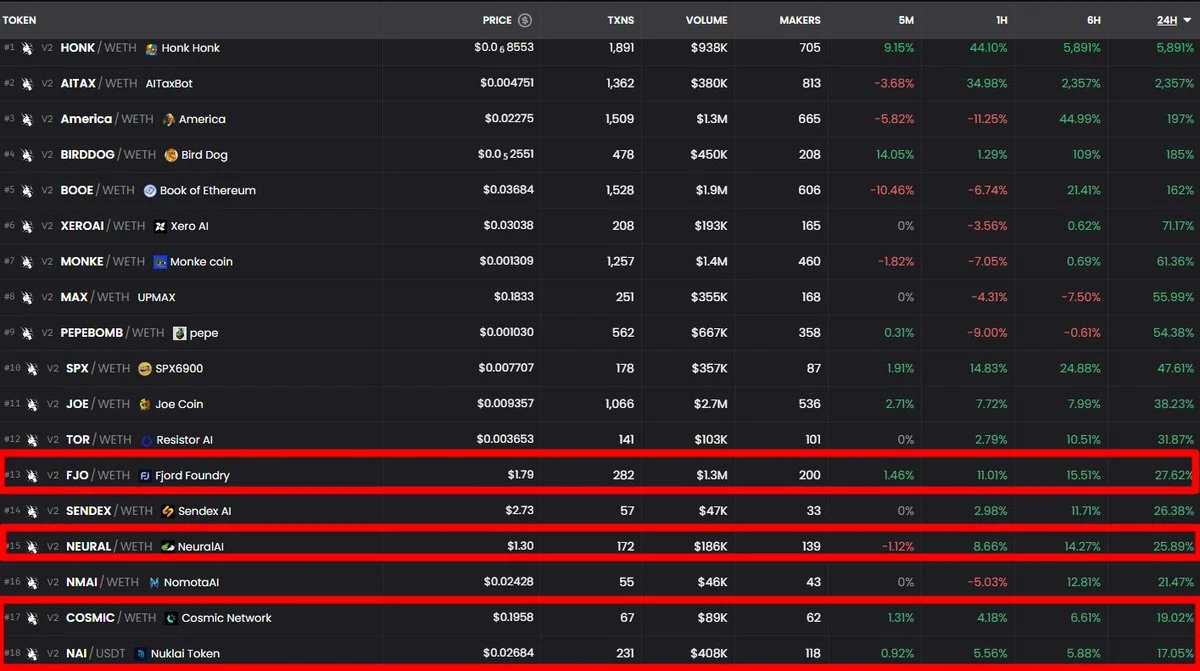Click America 6H change 44.99%
The width and height of the screenshot is (1200, 671).
coord(1080,119)
